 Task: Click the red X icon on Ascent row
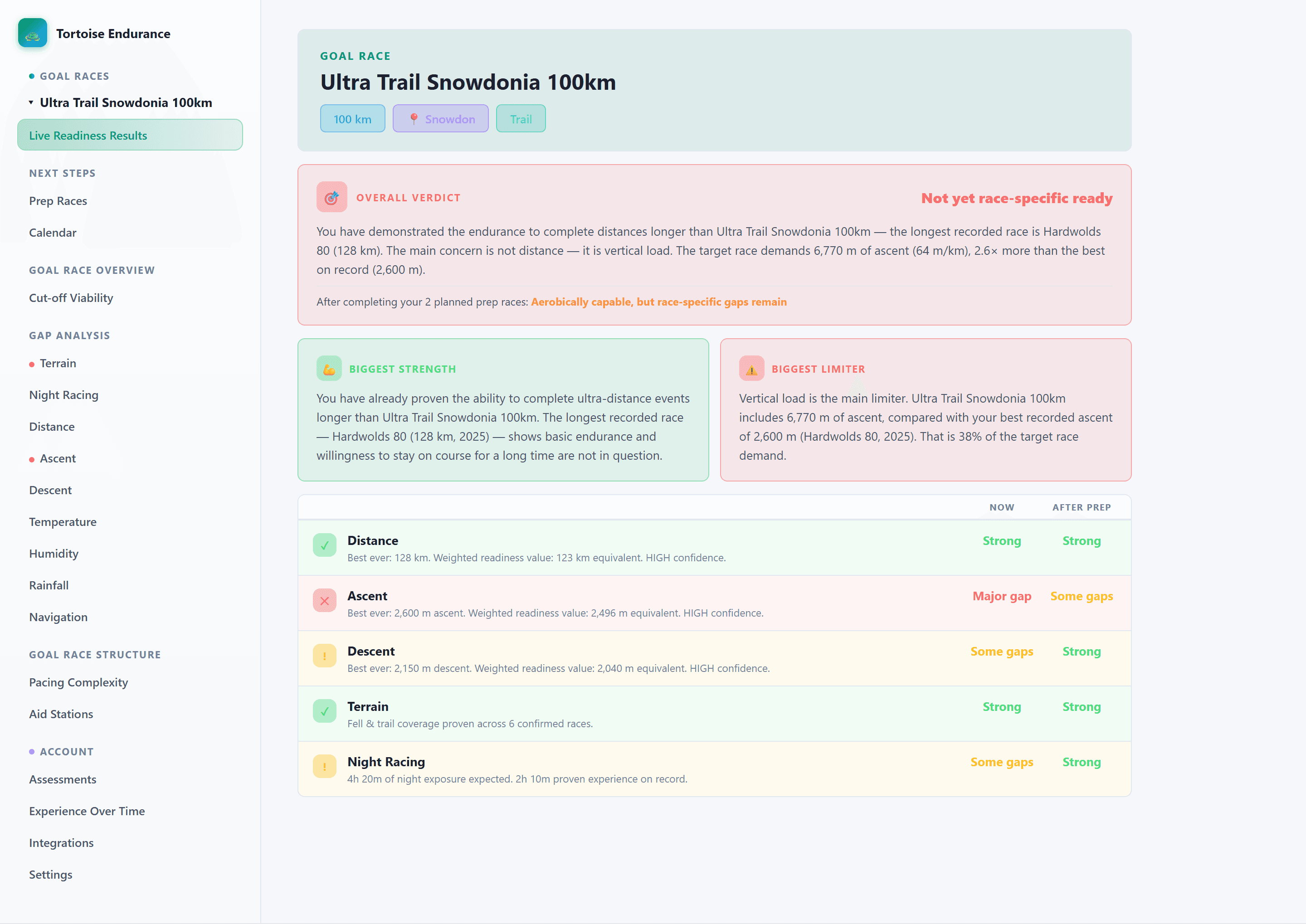[324, 600]
